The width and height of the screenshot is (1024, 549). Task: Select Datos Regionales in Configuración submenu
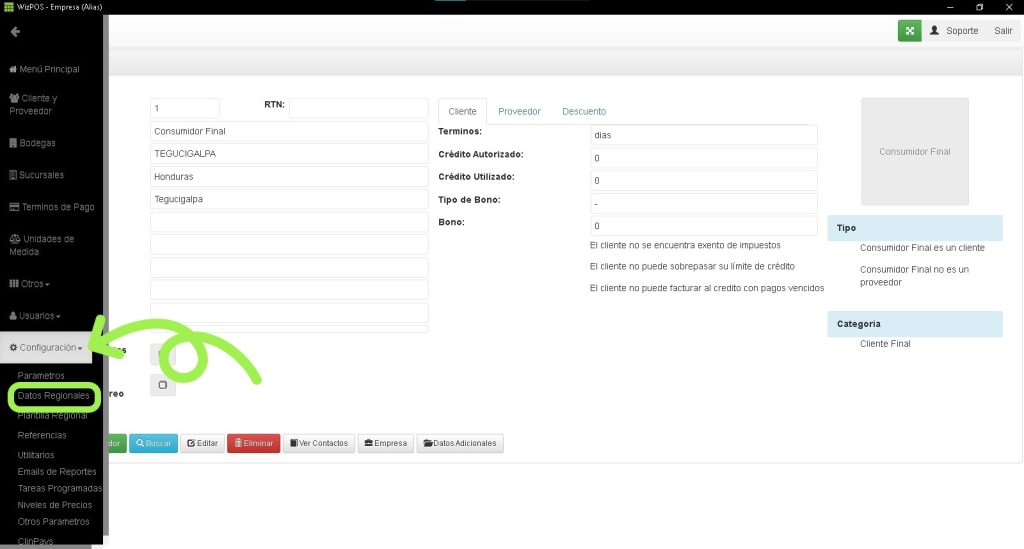click(x=53, y=396)
